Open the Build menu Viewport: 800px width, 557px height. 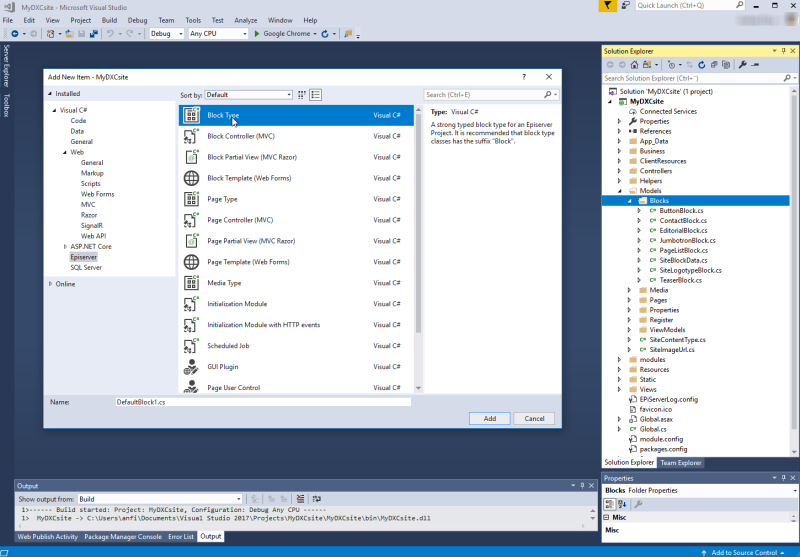[109, 20]
